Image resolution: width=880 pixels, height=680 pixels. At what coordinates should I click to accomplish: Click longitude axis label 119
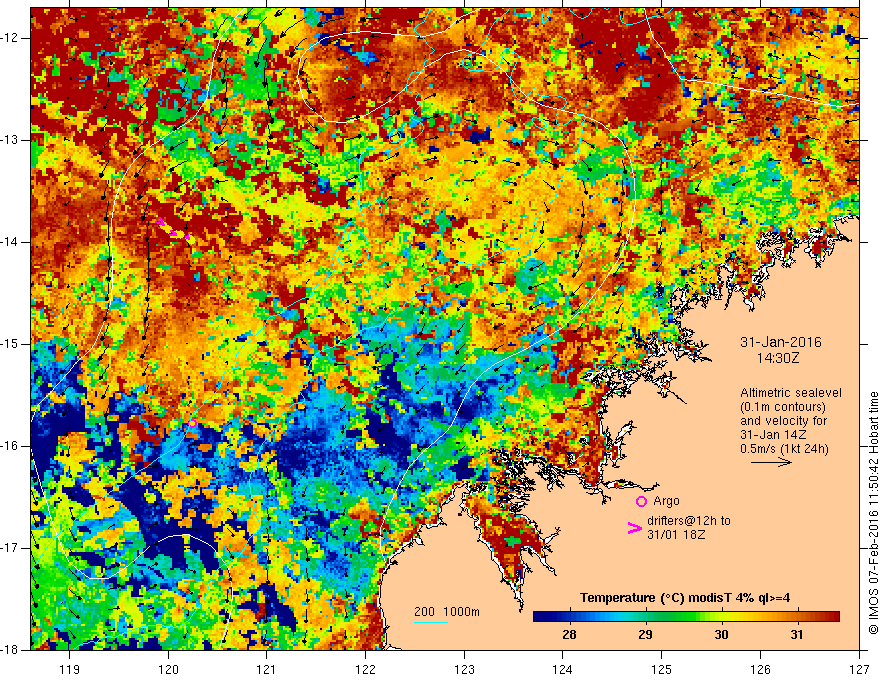(69, 669)
